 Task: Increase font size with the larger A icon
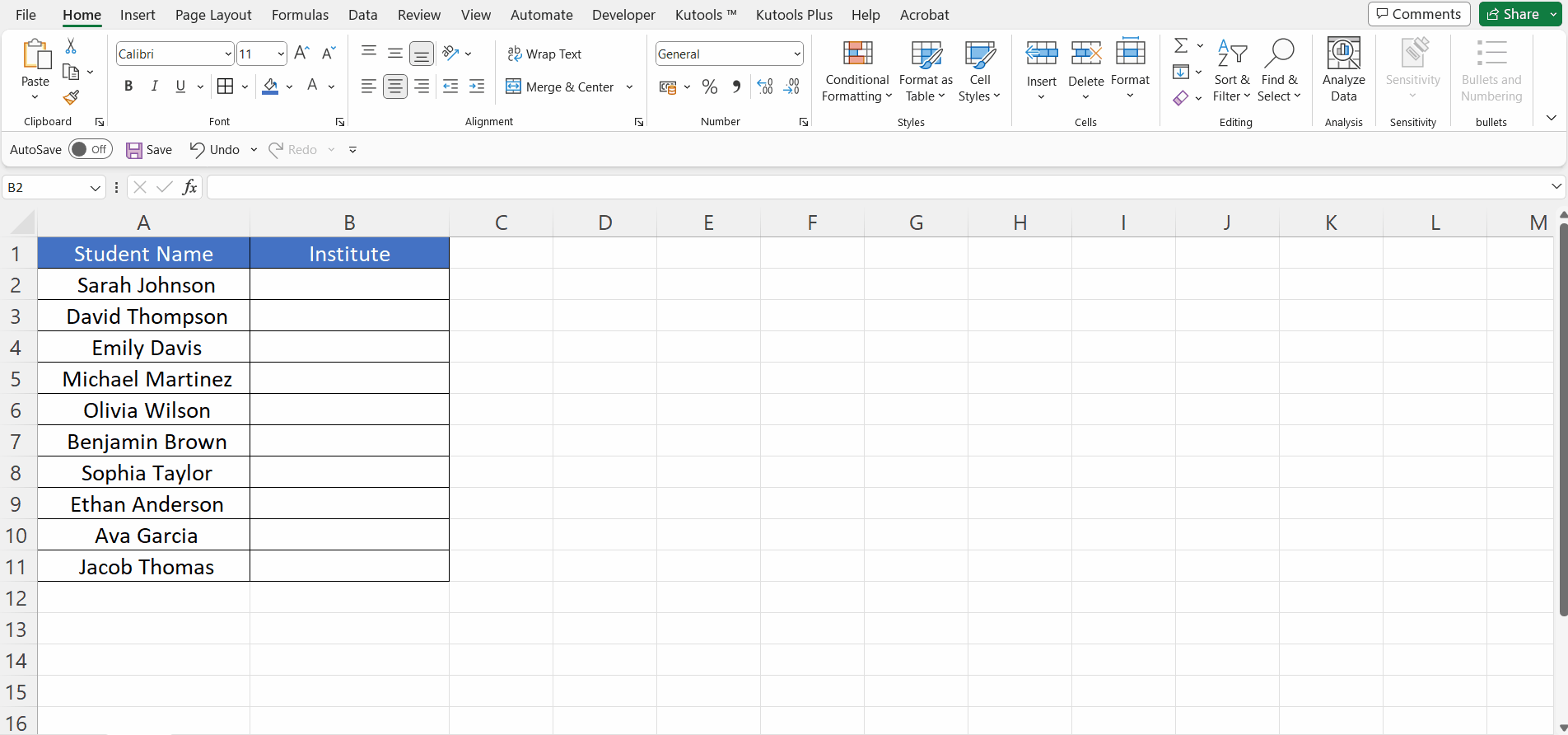(301, 54)
